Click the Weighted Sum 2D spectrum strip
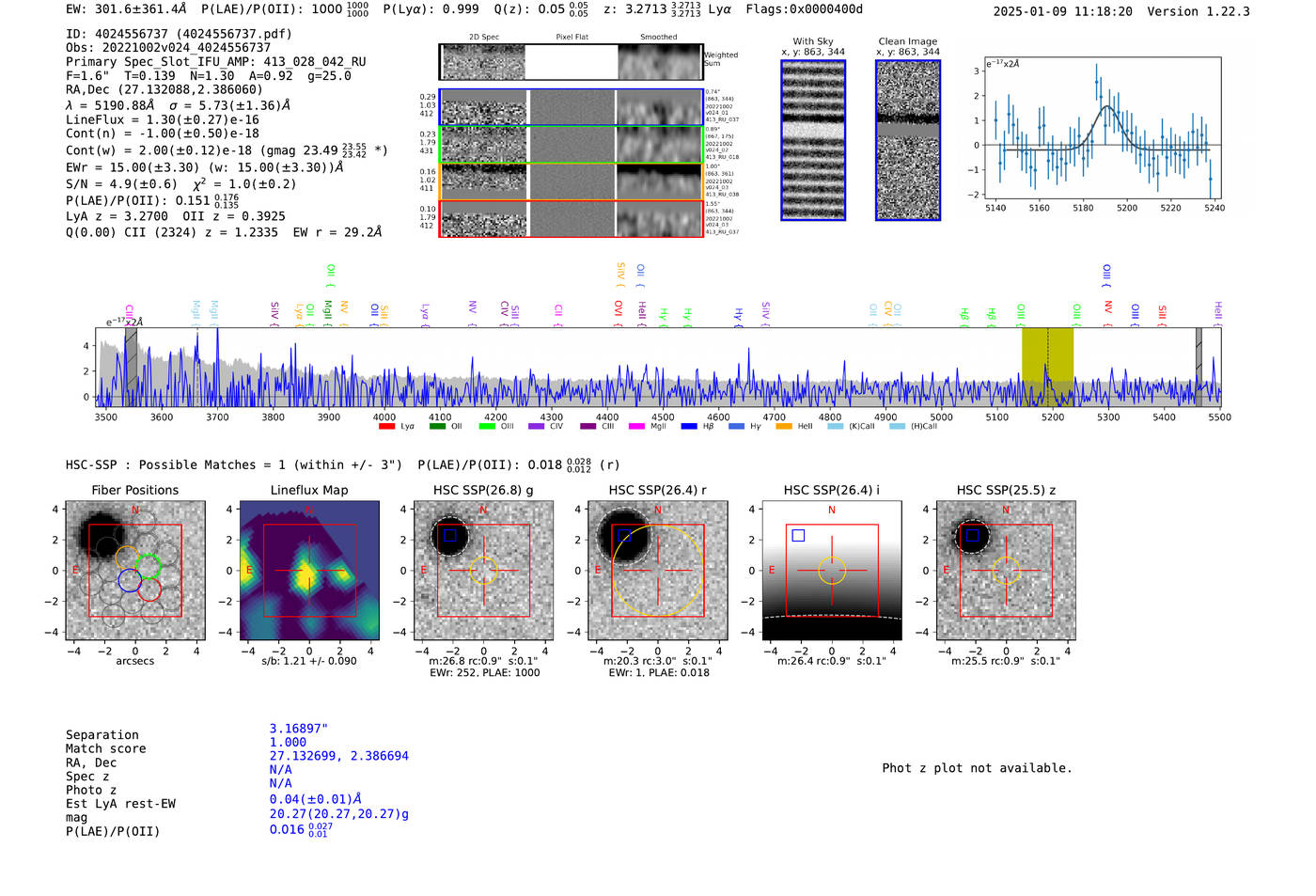Screen dimensions: 1316x896 click(x=571, y=62)
